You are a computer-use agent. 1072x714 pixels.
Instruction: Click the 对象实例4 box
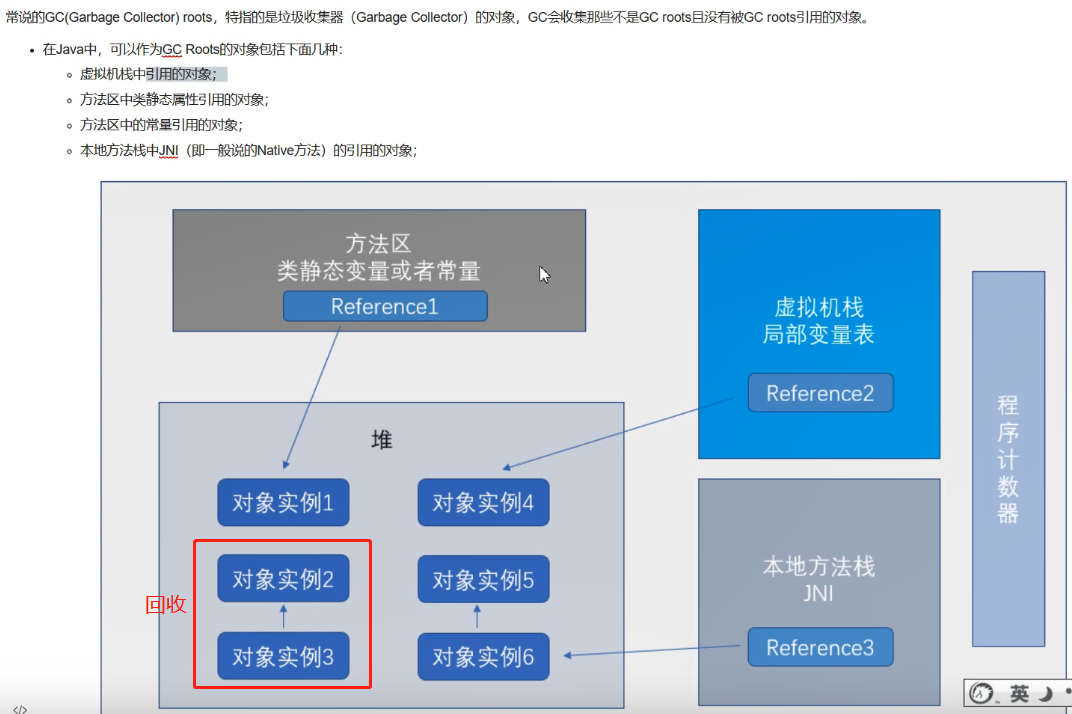pyautogui.click(x=483, y=503)
